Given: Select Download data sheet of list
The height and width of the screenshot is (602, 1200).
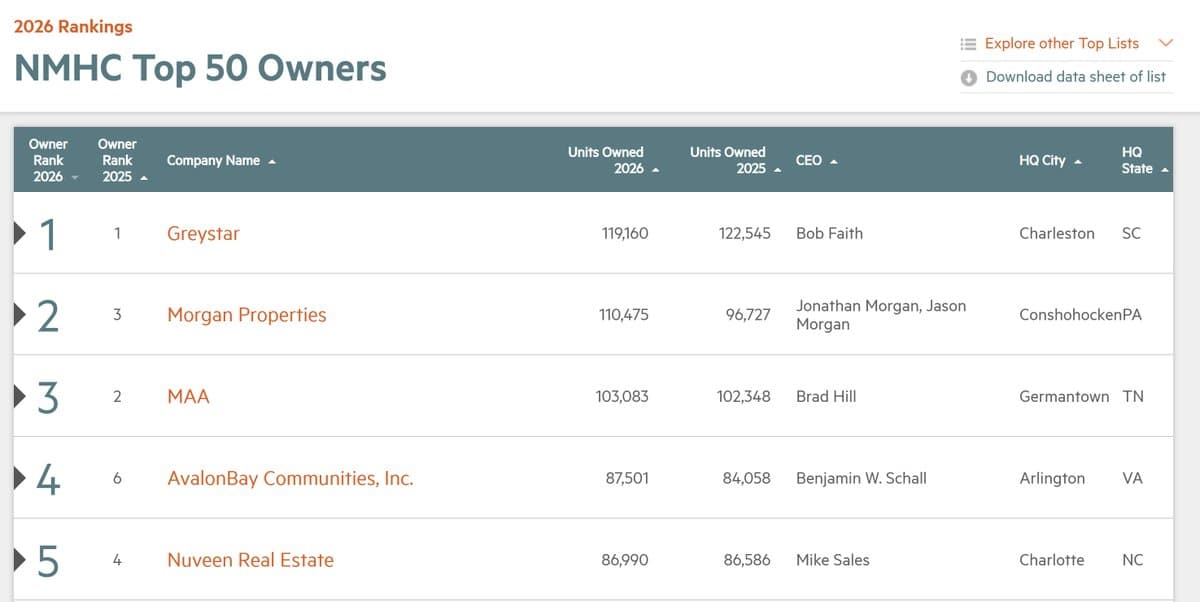Looking at the screenshot, I should click(x=1074, y=76).
